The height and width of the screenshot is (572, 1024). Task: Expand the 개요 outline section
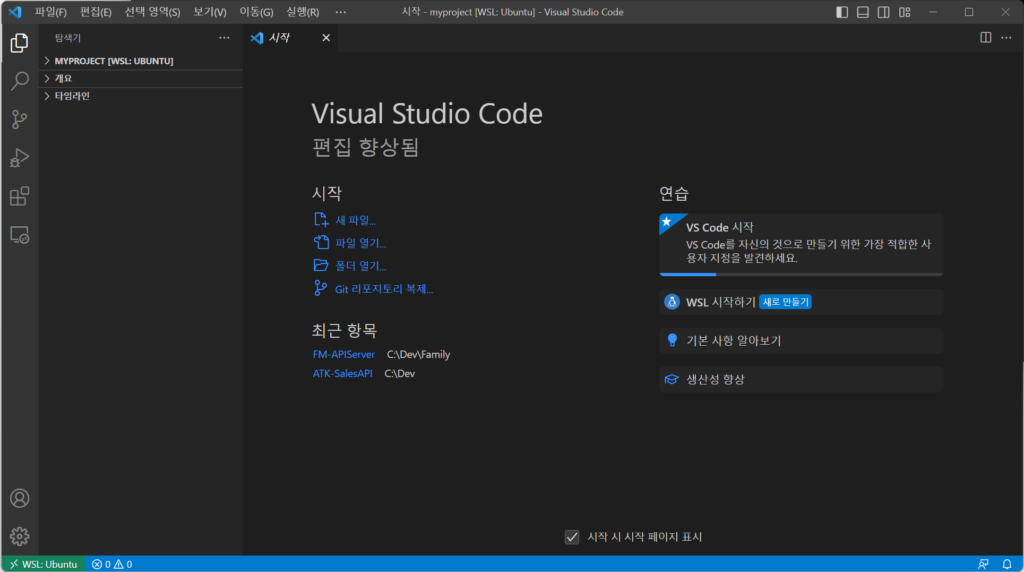tap(140, 78)
